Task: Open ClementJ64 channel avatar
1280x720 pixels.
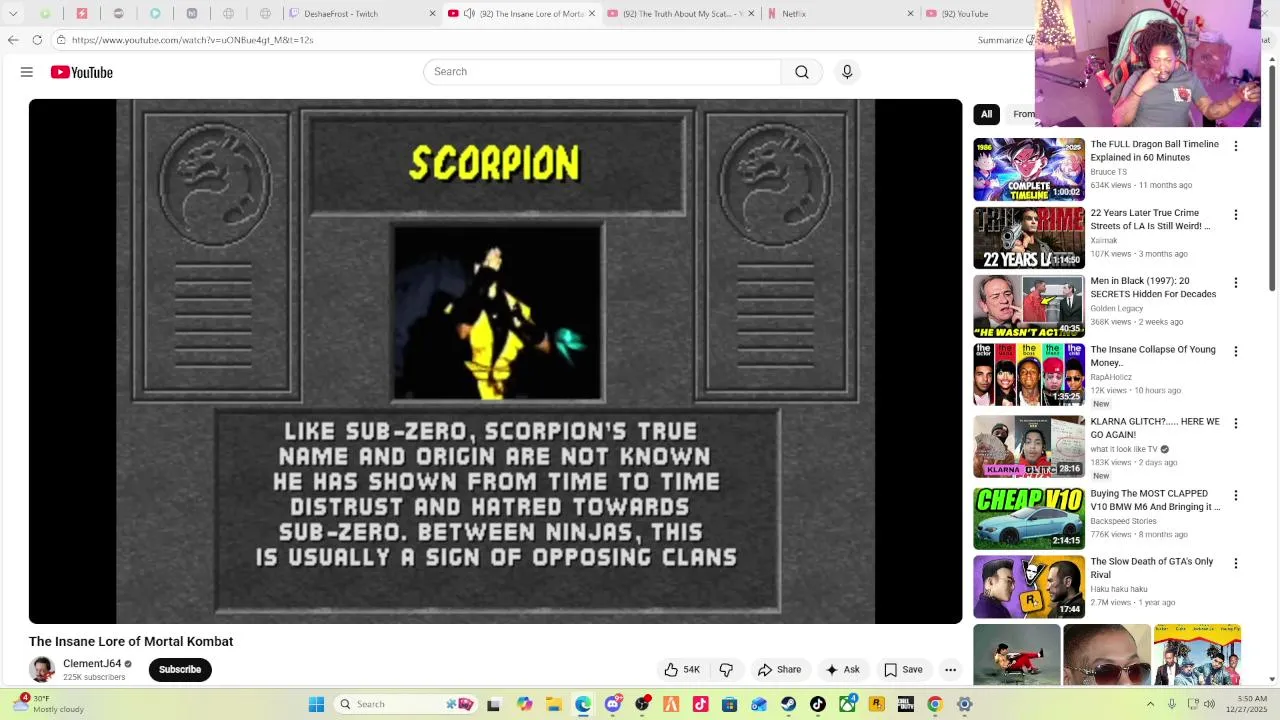Action: [42, 670]
